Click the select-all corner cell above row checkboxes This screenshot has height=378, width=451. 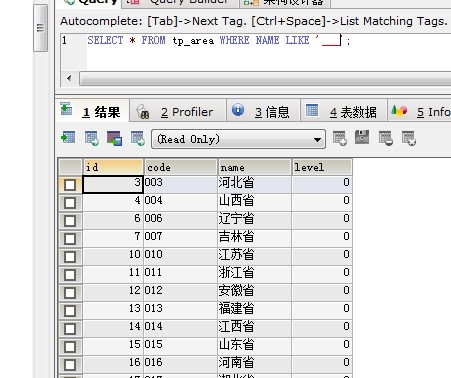point(70,167)
